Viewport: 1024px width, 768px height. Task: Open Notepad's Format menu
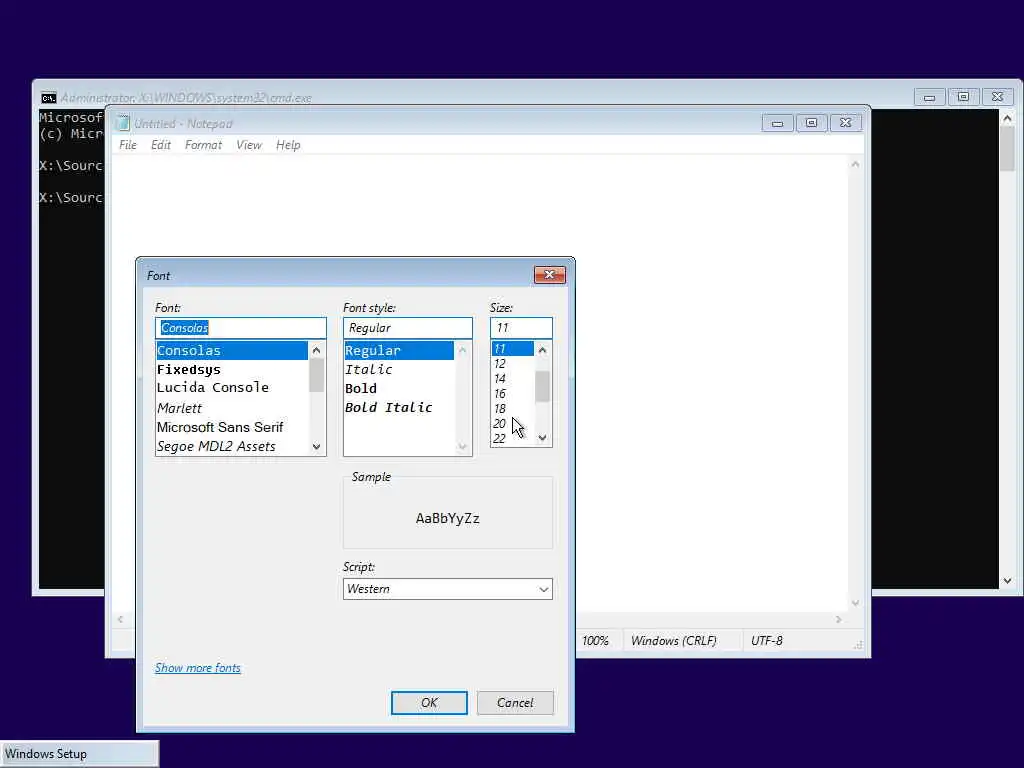pyautogui.click(x=203, y=145)
